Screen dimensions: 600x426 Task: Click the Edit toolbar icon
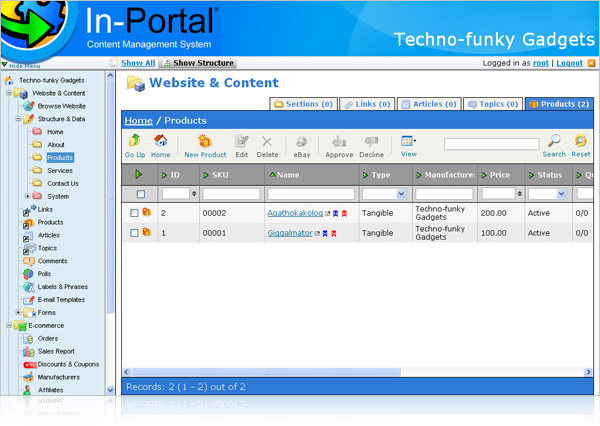click(x=241, y=141)
